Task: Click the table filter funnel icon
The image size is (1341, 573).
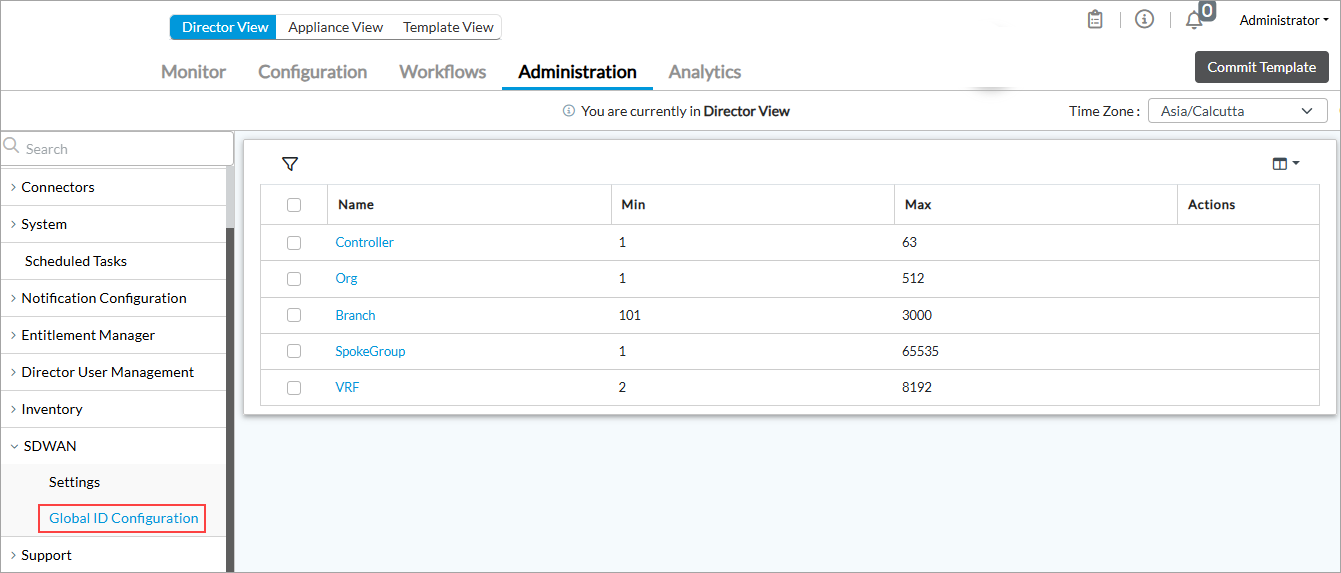Action: (x=290, y=164)
